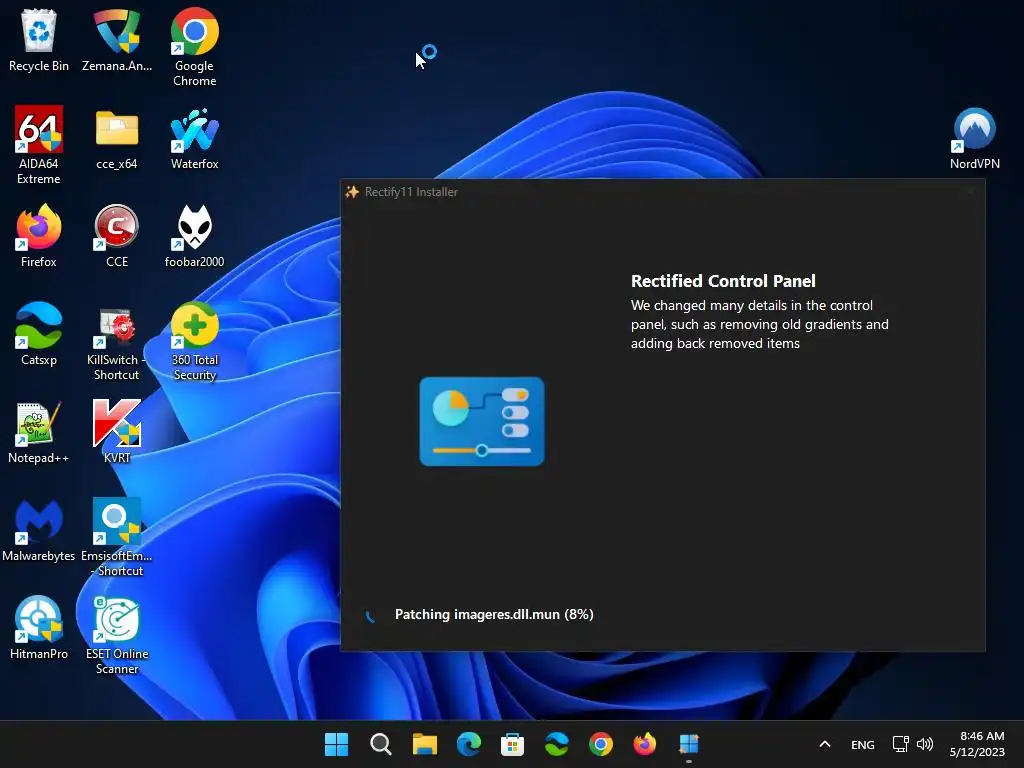Select the cce_x64 folder on desktop
The height and width of the screenshot is (768, 1024).
point(117,138)
